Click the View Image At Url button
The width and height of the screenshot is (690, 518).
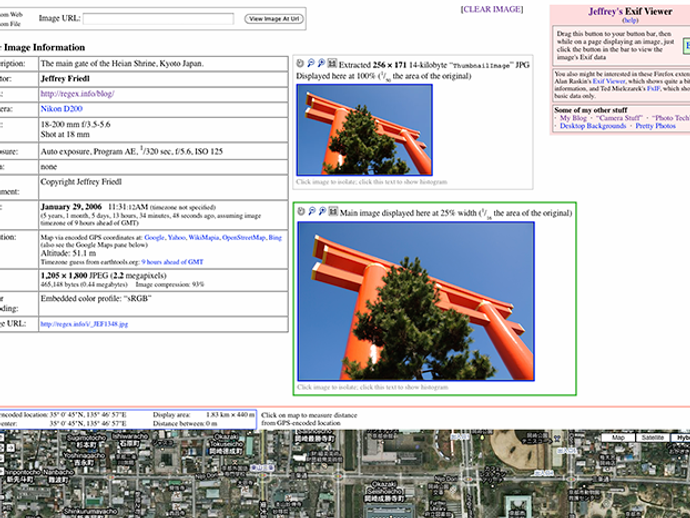[274, 19]
